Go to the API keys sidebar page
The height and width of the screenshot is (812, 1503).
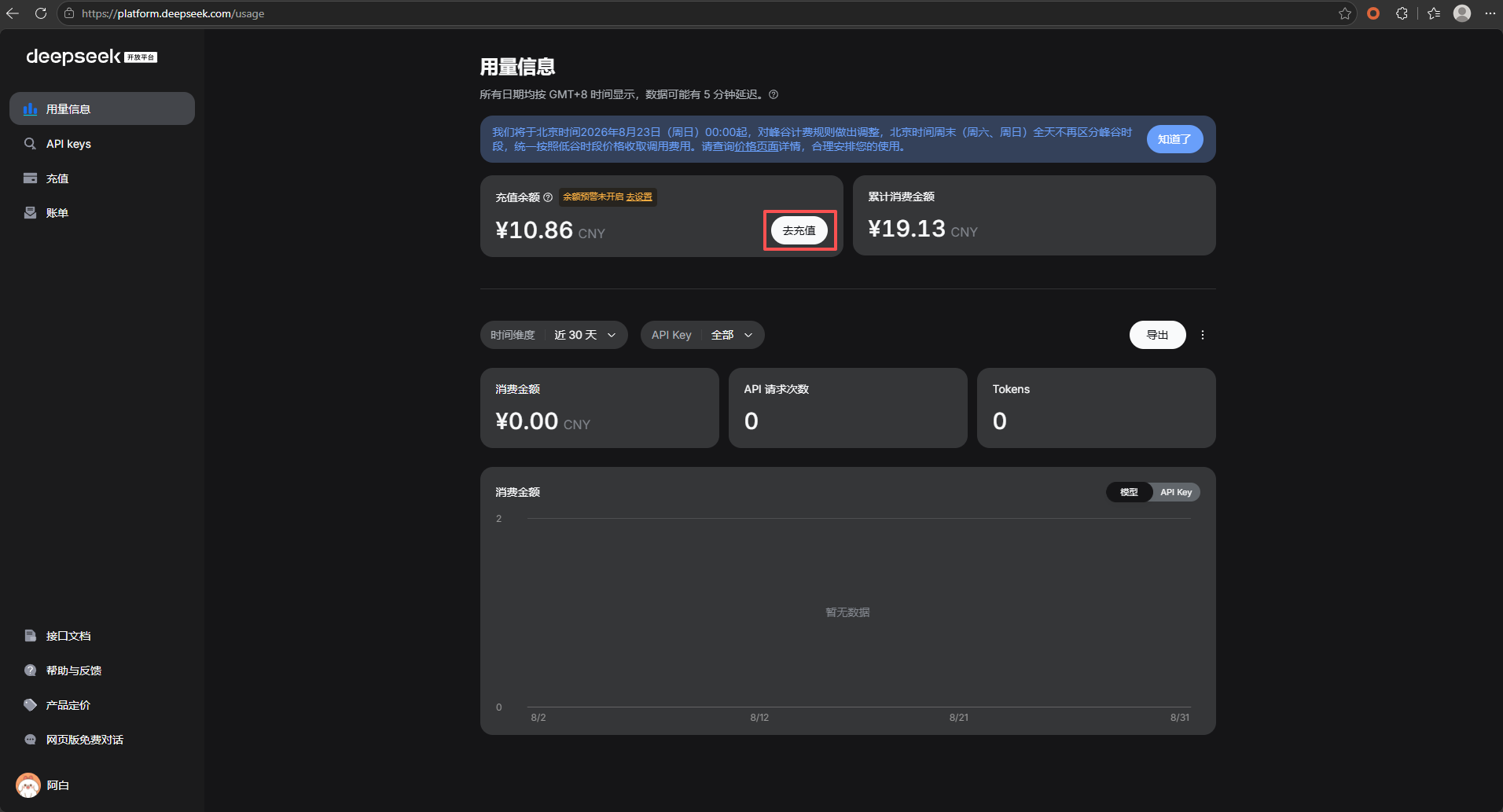pos(102,144)
